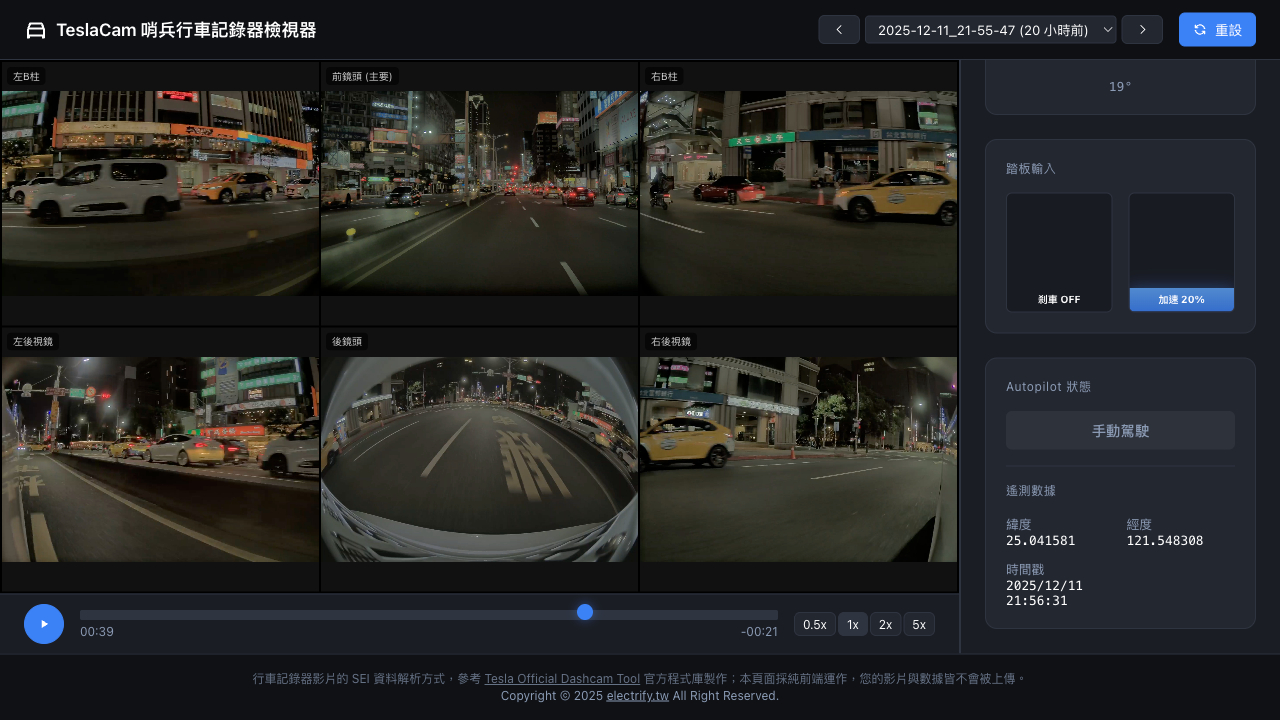The height and width of the screenshot is (720, 1280).
Task: Choose 5x playback speed
Action: coord(918,624)
